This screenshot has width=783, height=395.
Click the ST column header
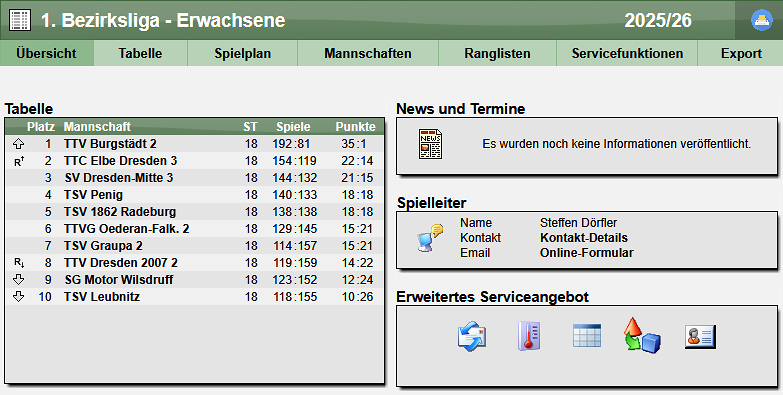click(250, 127)
